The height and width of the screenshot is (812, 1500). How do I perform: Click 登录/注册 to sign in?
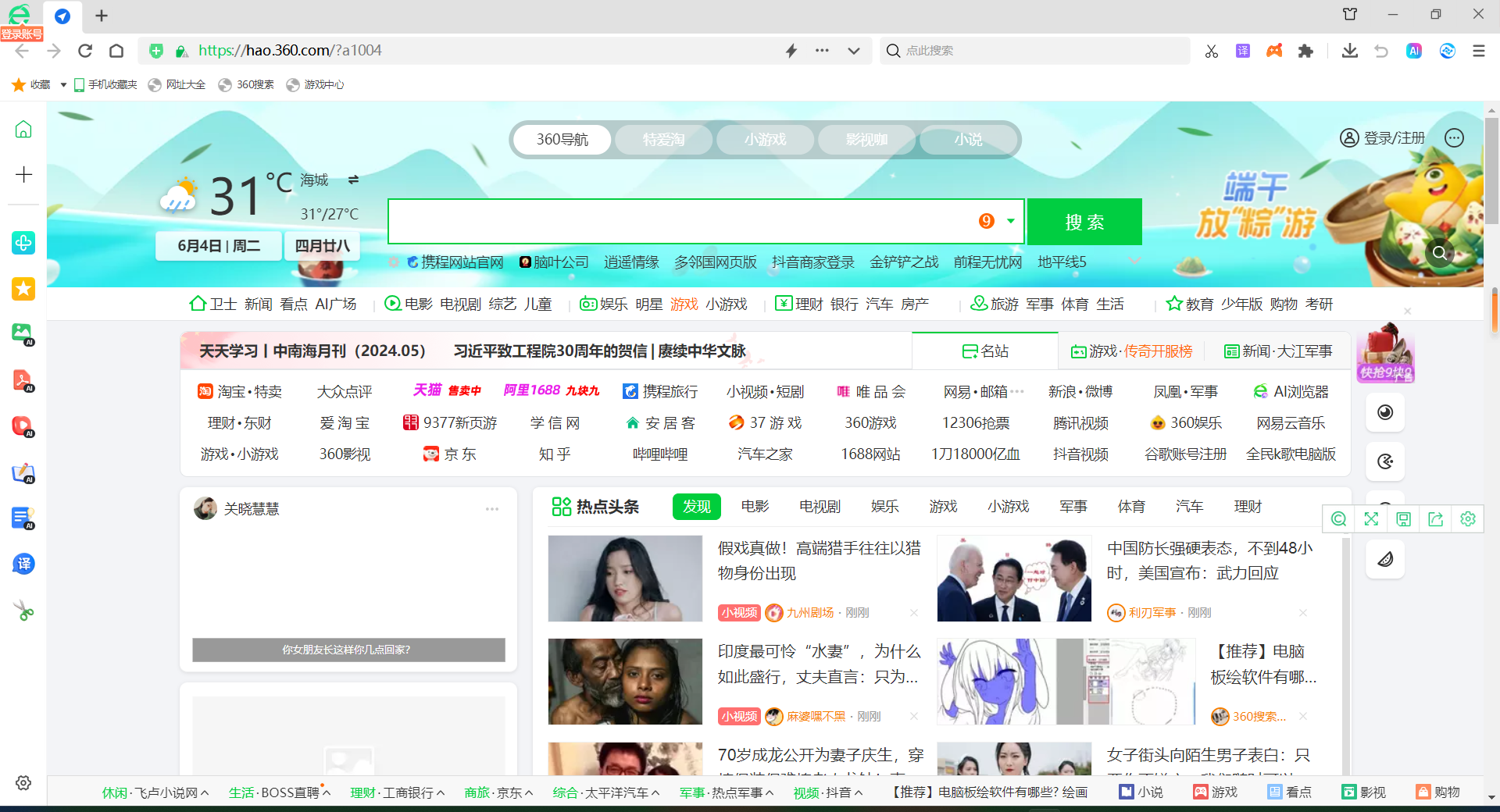[1383, 138]
